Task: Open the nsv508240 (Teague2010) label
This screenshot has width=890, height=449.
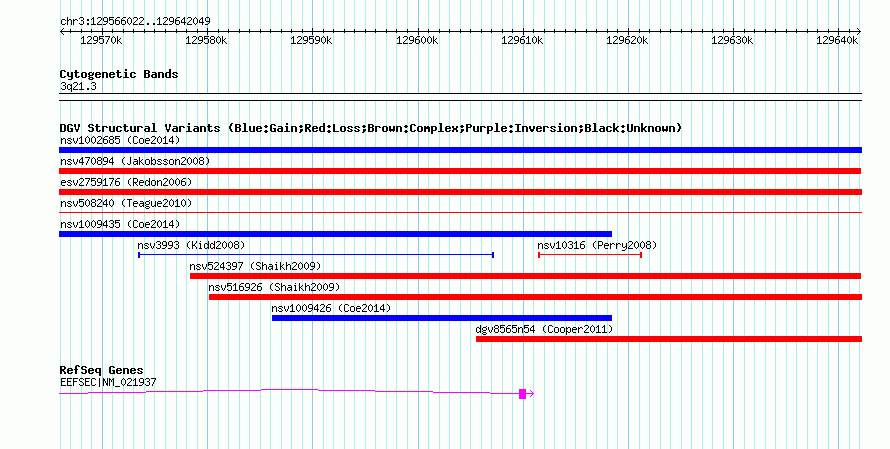Action: tap(126, 203)
